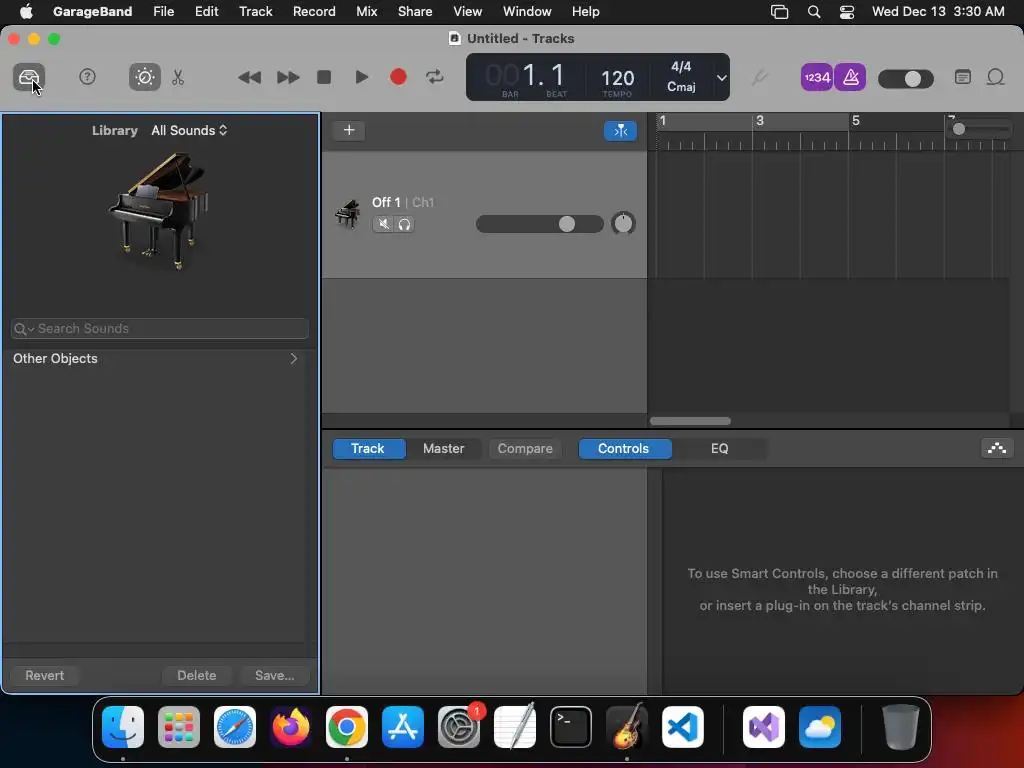1024x768 pixels.
Task: Open Visual Studio Code from the Dock
Action: click(x=682, y=727)
